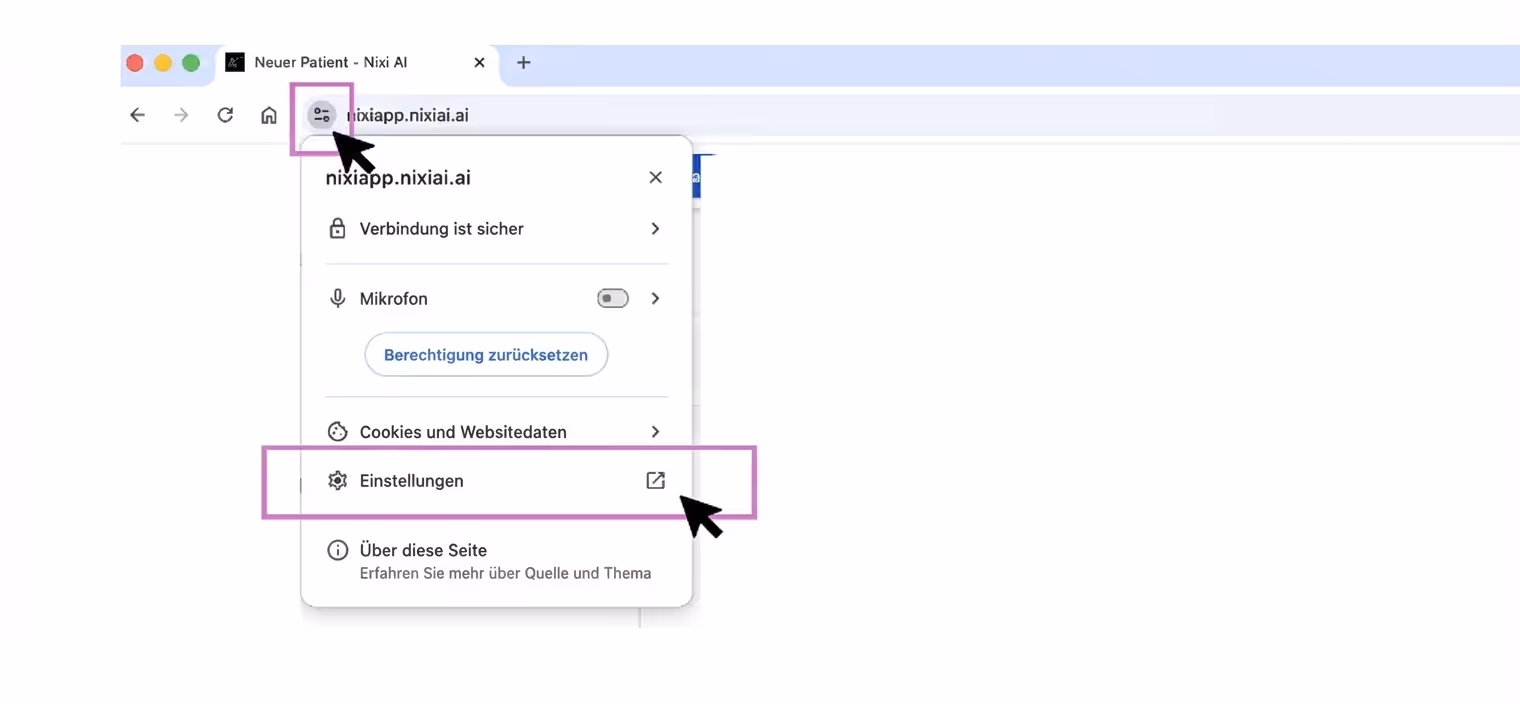Click the cookie icon next to Cookies und Websitedaten

[337, 431]
